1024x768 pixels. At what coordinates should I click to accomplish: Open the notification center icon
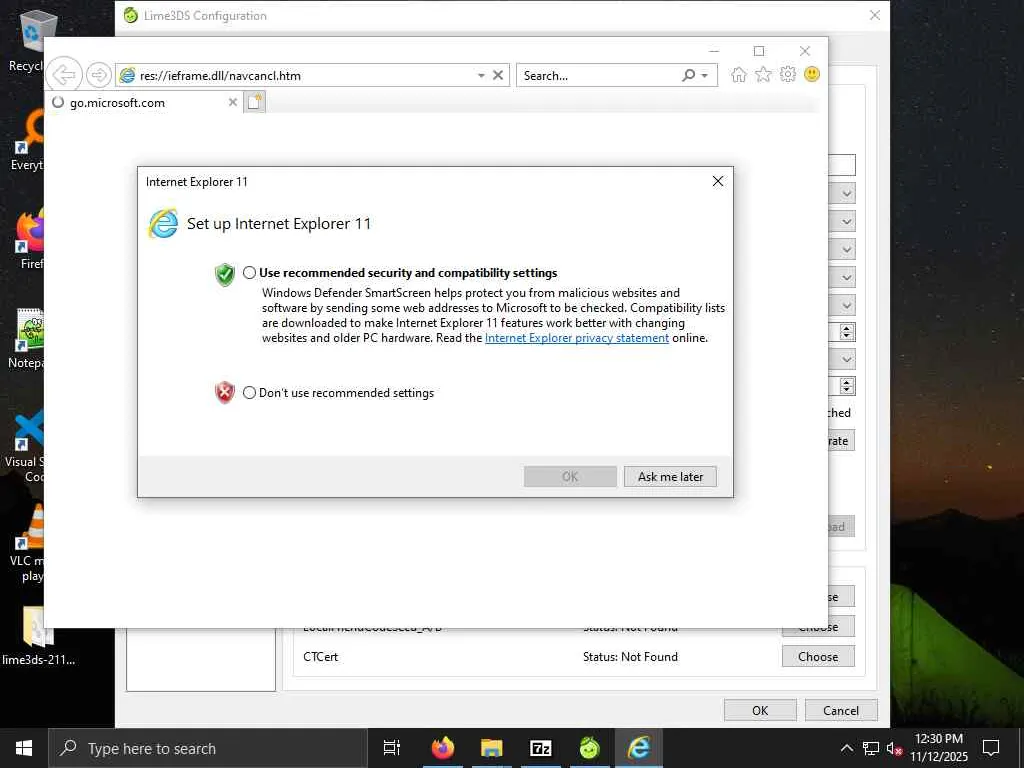991,748
